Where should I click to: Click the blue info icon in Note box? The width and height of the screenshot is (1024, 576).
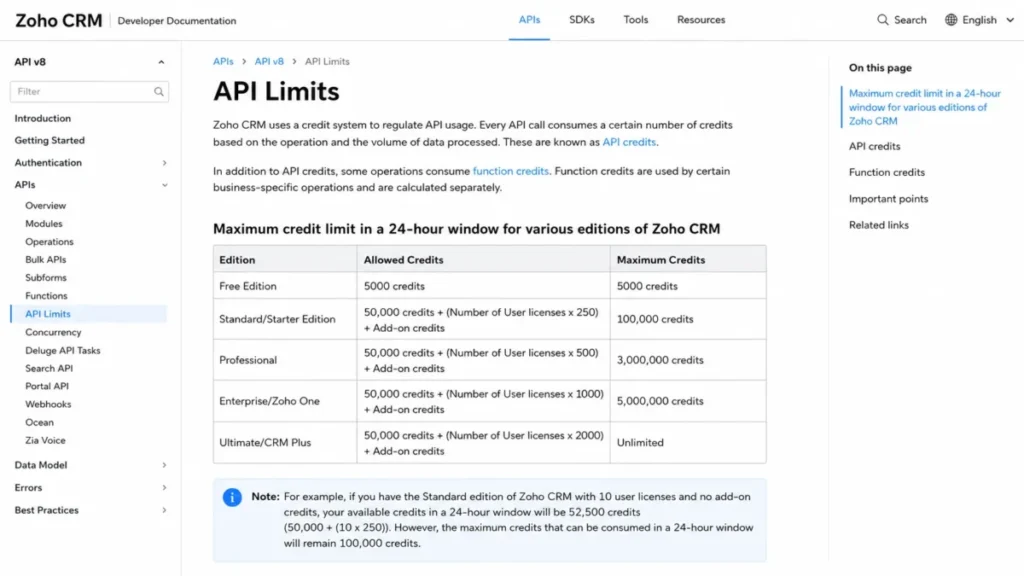tap(232, 497)
